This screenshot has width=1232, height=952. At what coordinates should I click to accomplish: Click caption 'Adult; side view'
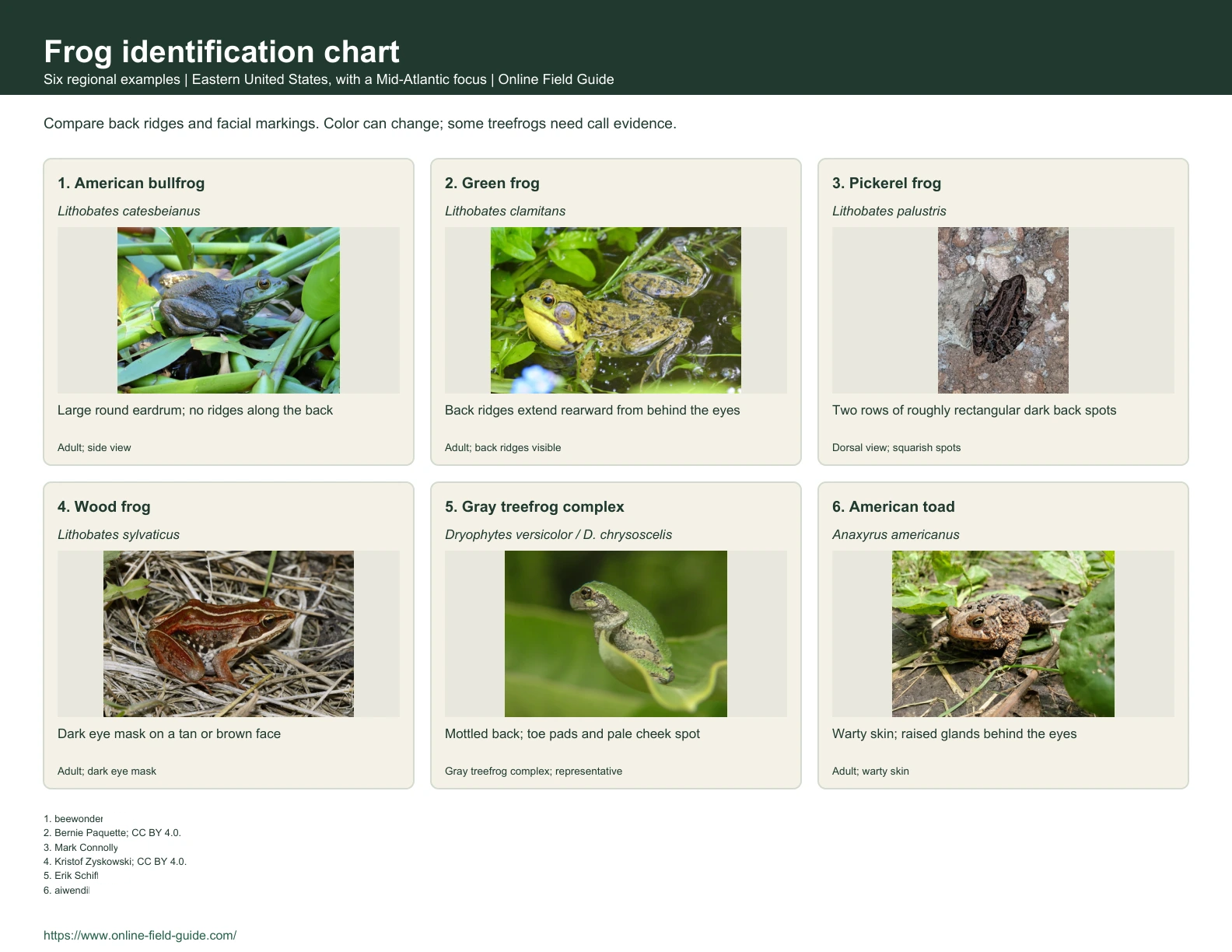pyautogui.click(x=94, y=448)
